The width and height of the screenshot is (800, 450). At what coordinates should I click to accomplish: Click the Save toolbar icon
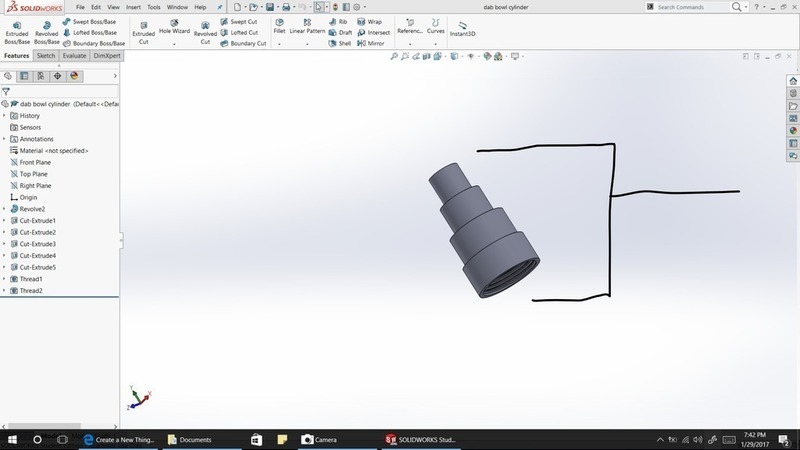270,7
